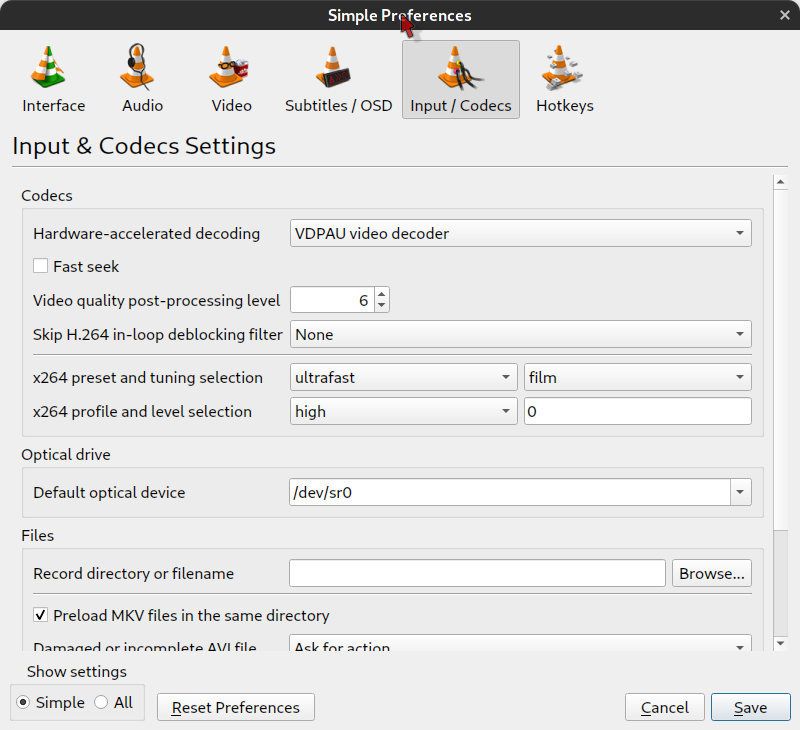Expand the Default optical device dropdown arrow
800x730 pixels.
740,492
